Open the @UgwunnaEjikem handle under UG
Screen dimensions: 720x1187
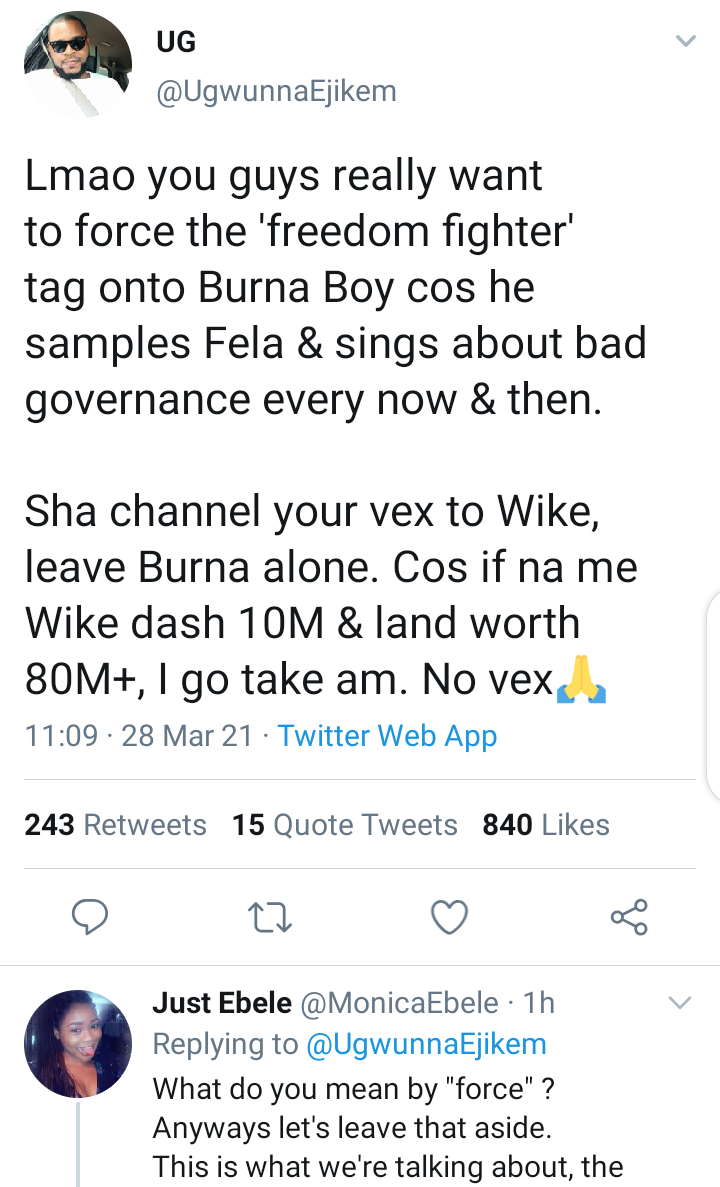pos(275,92)
